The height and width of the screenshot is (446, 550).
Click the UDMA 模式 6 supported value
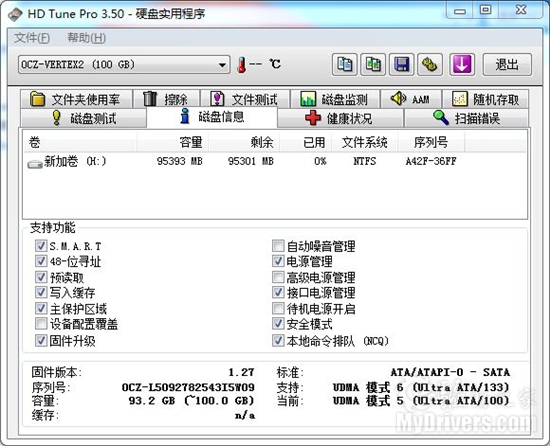(x=421, y=387)
